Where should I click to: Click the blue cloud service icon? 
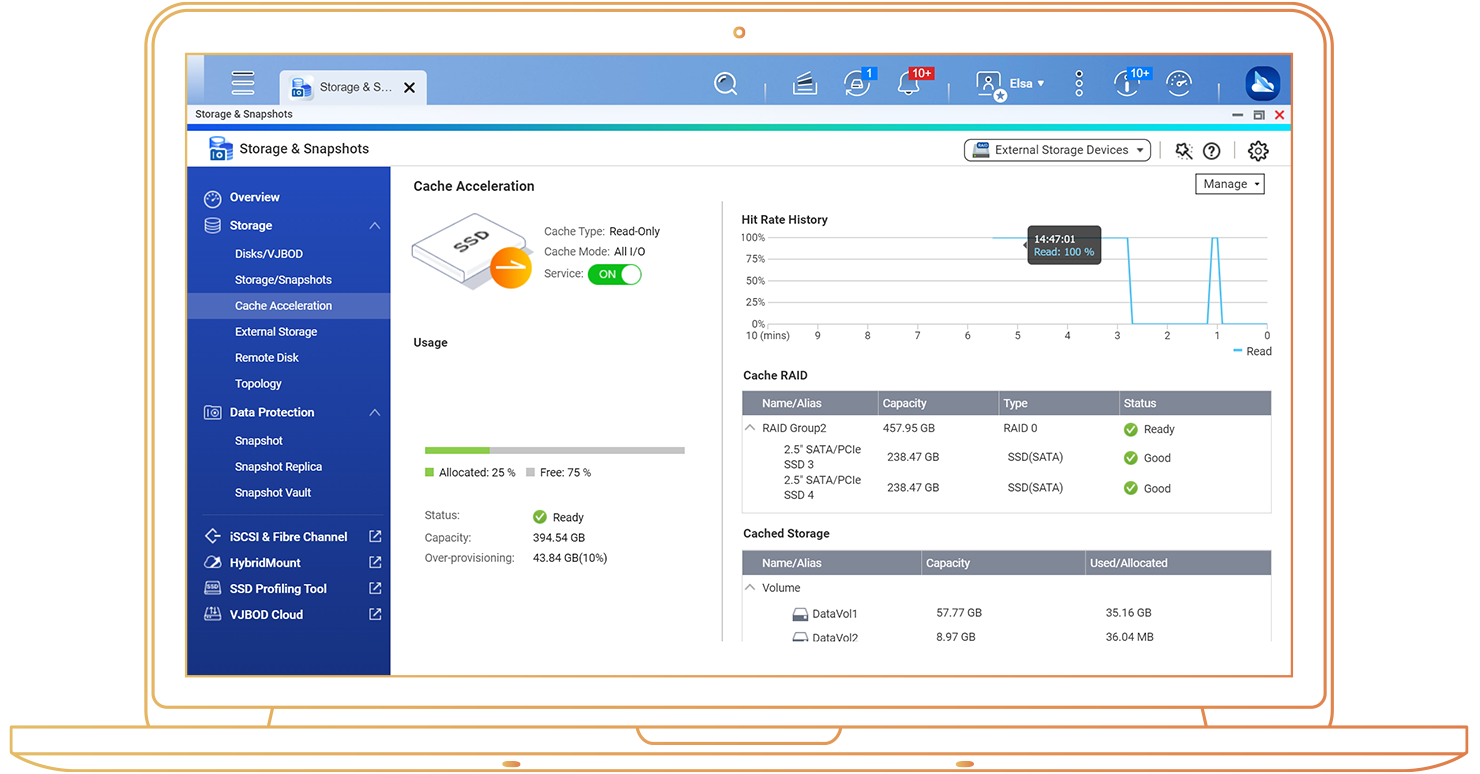point(1263,84)
